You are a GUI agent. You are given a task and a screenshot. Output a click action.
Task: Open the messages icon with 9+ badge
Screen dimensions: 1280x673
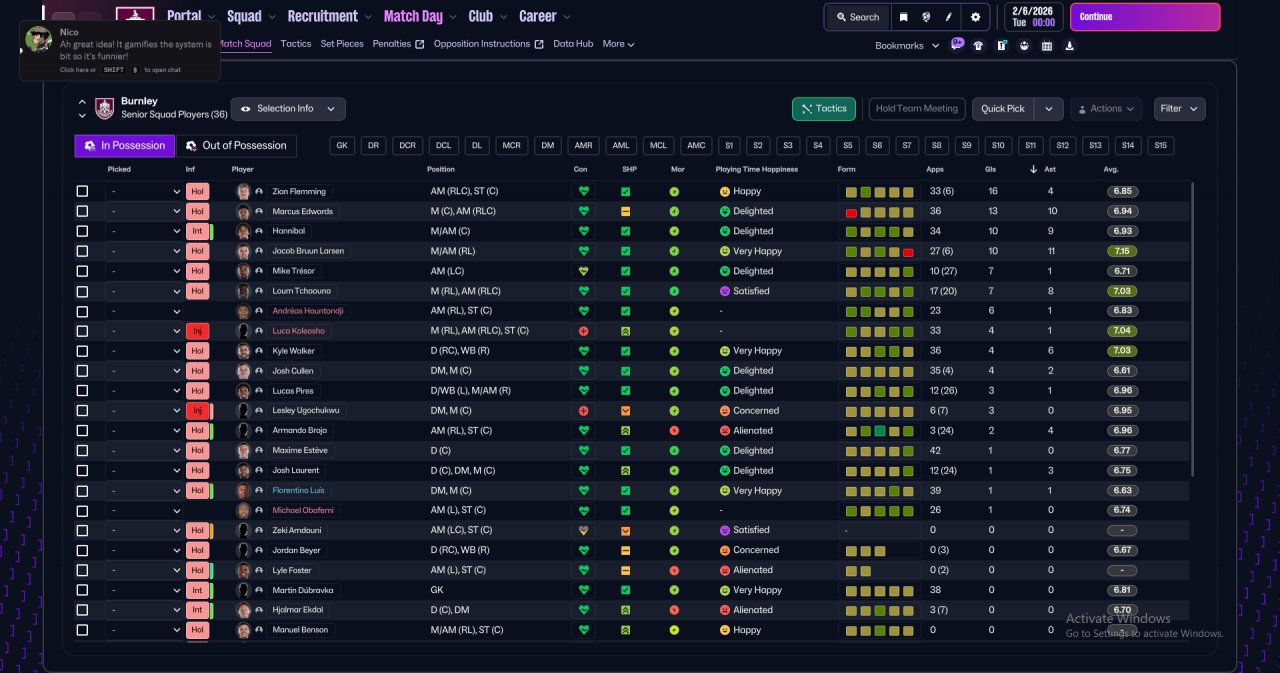(x=957, y=45)
